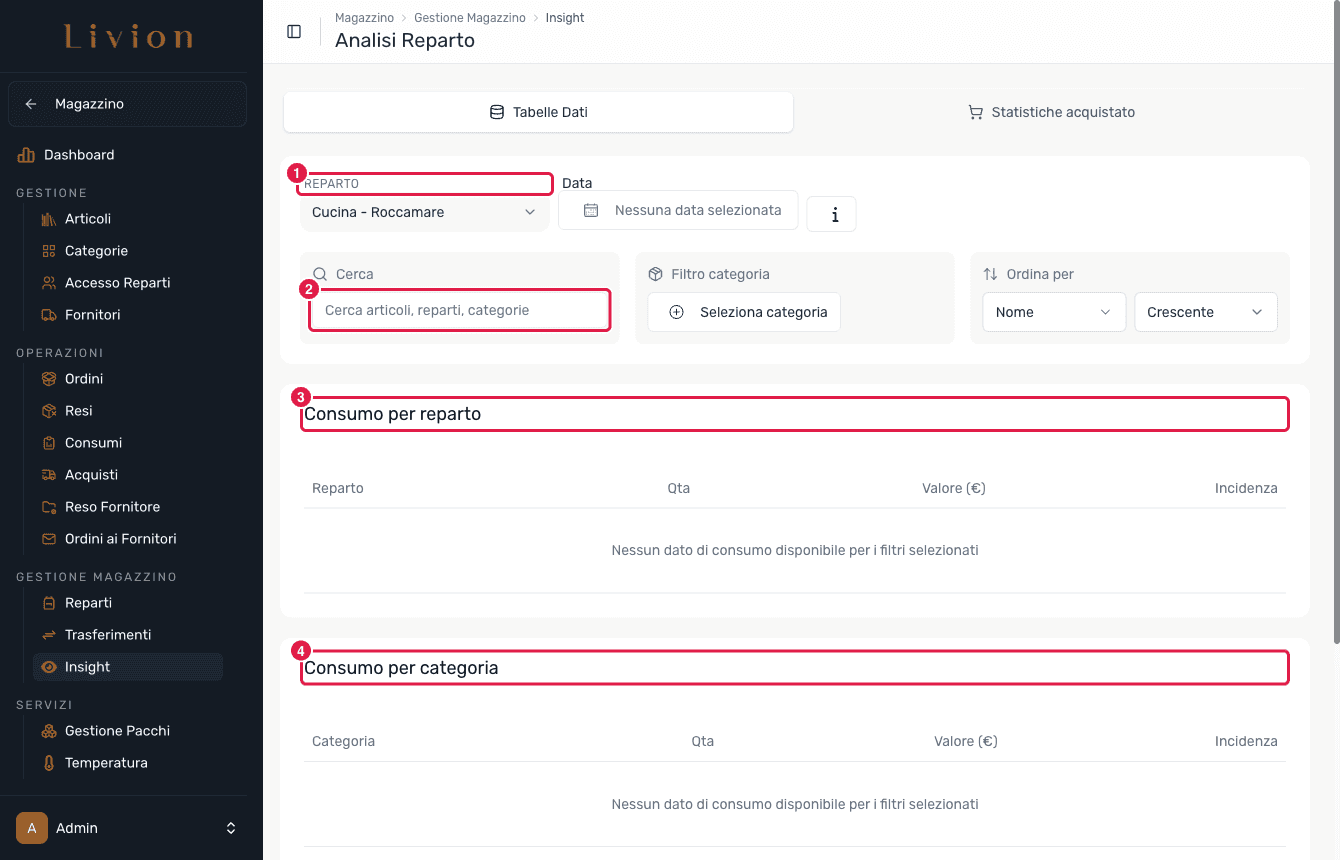1340x860 pixels.
Task: Open Temperatura thermometer item
Action: [106, 763]
